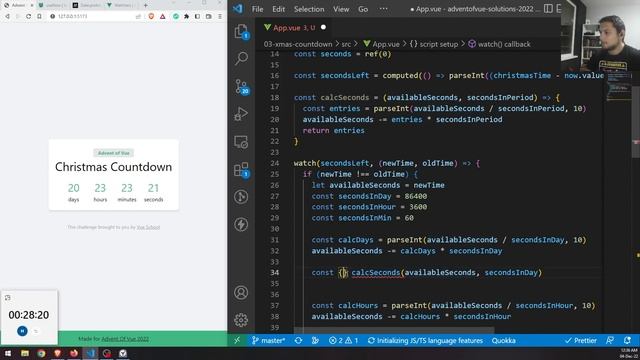
Task: Expand the timer widget with top-left icon
Action: click(x=7, y=298)
